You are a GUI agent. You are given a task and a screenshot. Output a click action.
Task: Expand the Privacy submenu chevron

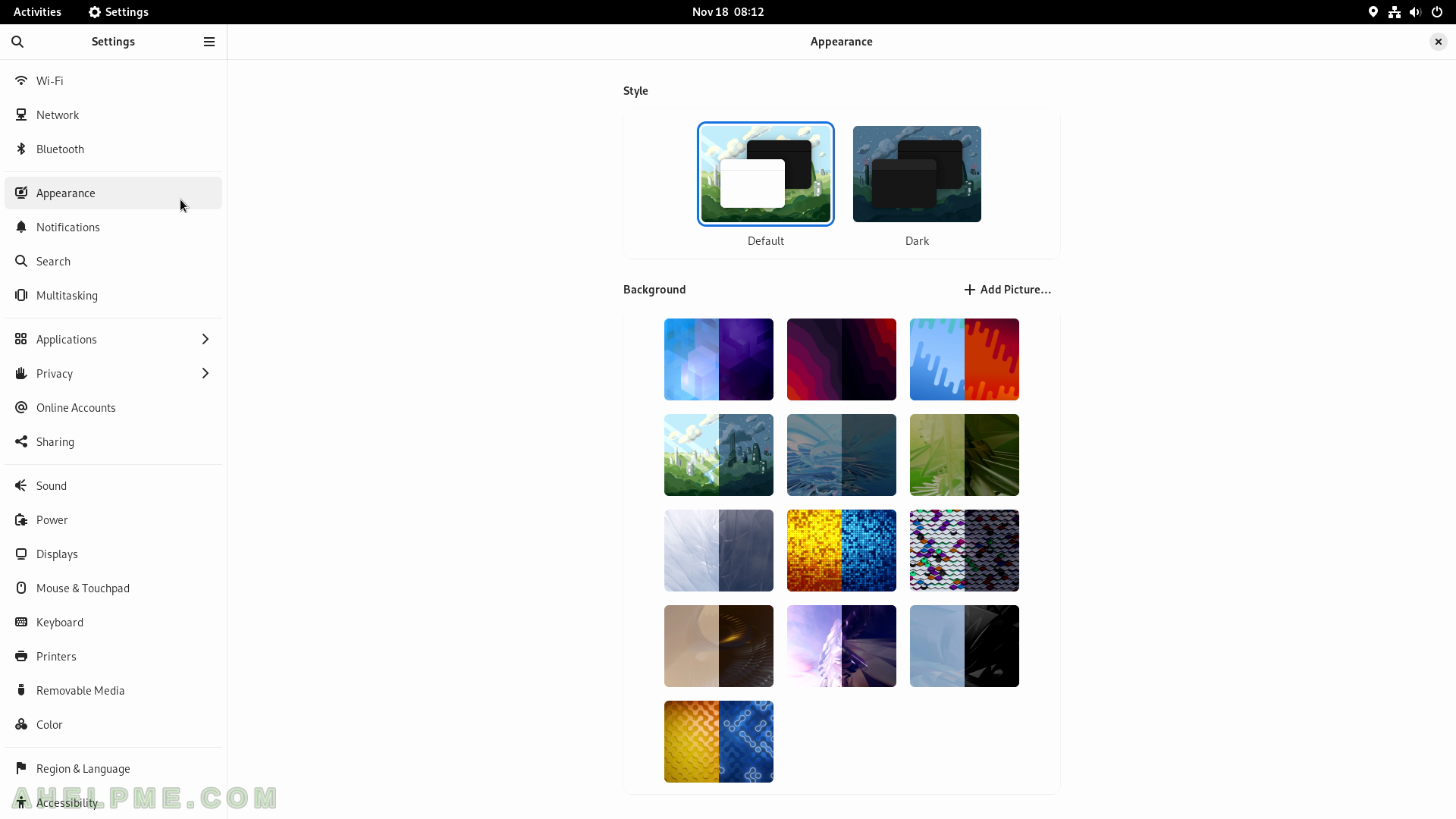coord(205,373)
